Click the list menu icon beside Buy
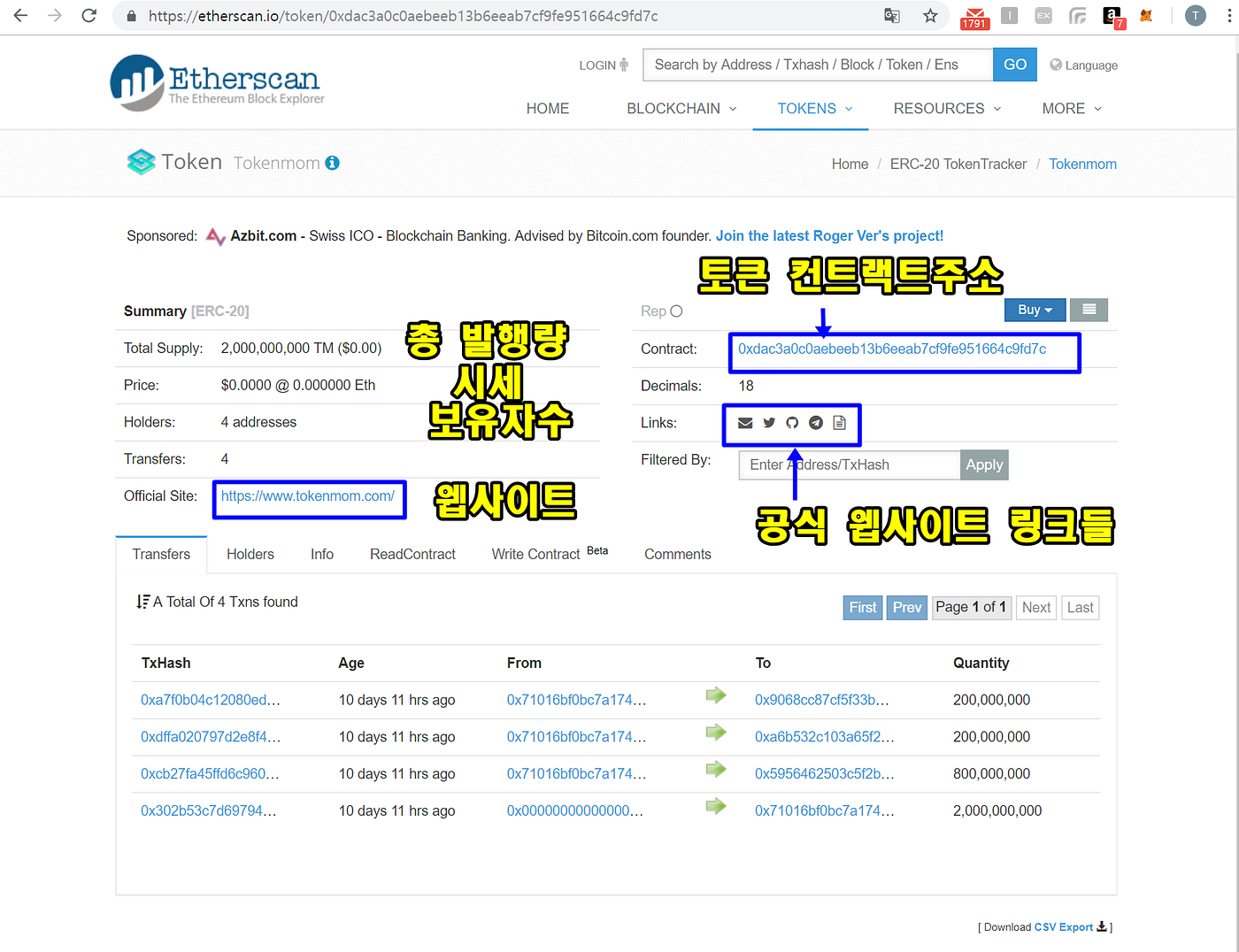Image resolution: width=1239 pixels, height=952 pixels. click(1089, 310)
